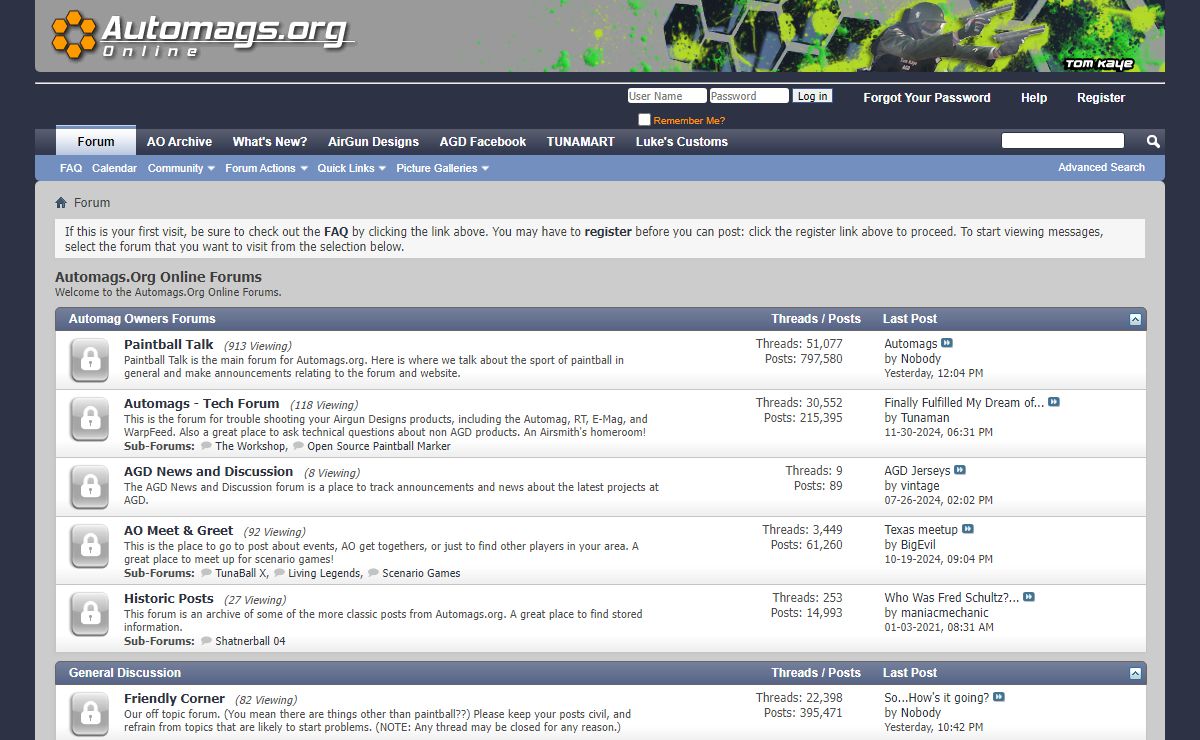Open the What's New? tab
Image resolution: width=1200 pixels, height=740 pixels.
click(x=270, y=141)
